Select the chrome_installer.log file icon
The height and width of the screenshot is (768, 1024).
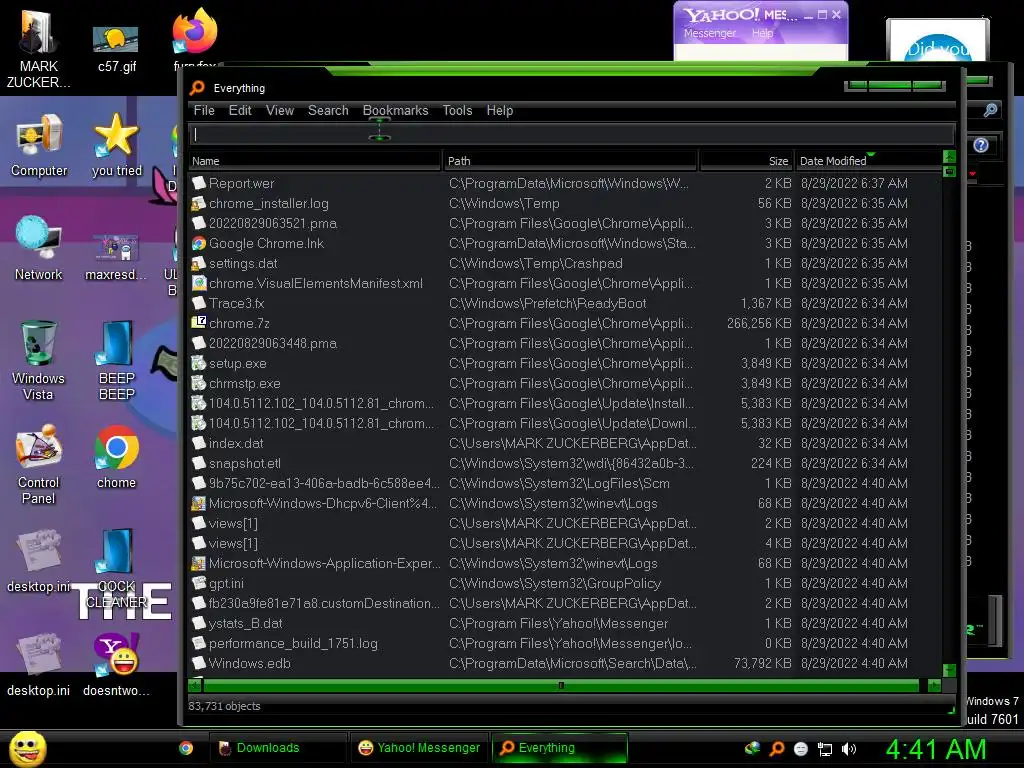(199, 204)
